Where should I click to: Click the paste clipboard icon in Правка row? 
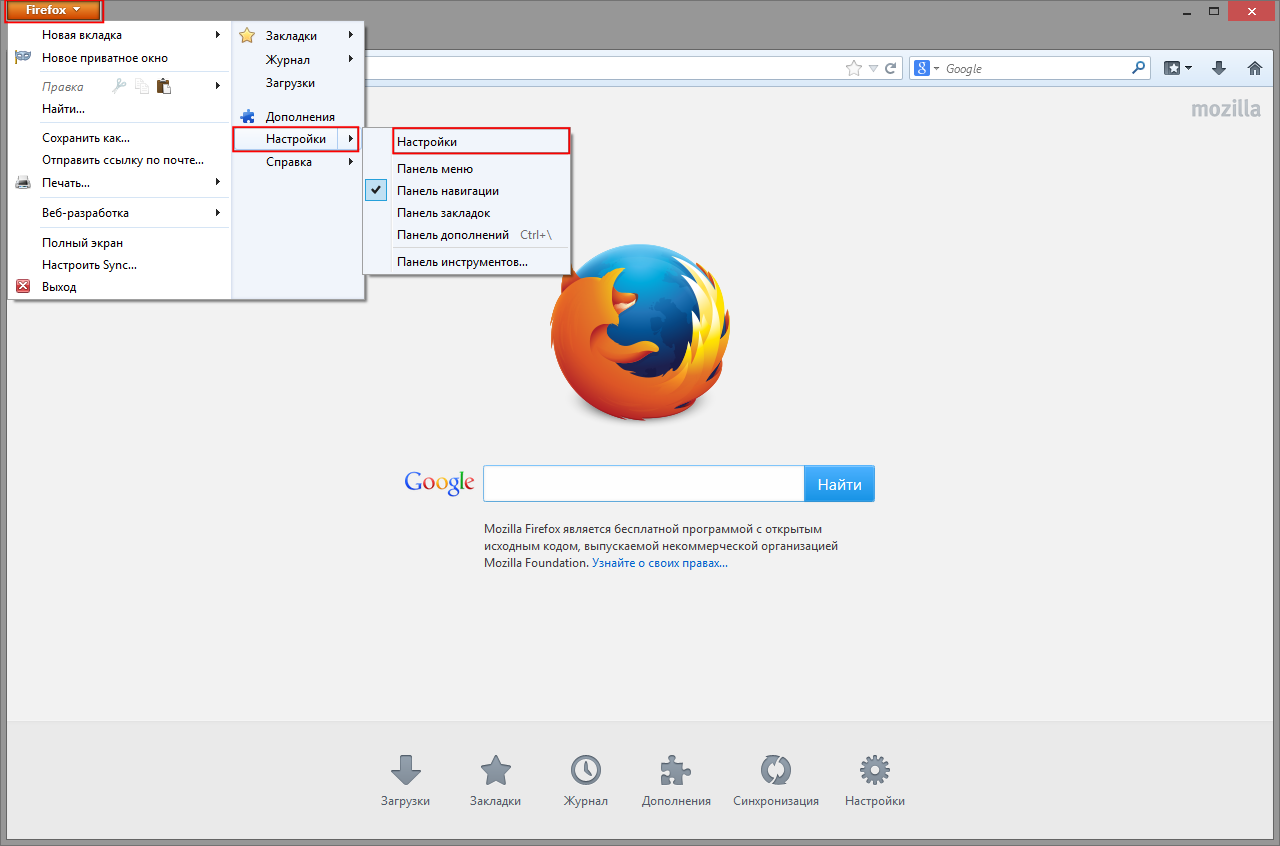[164, 86]
